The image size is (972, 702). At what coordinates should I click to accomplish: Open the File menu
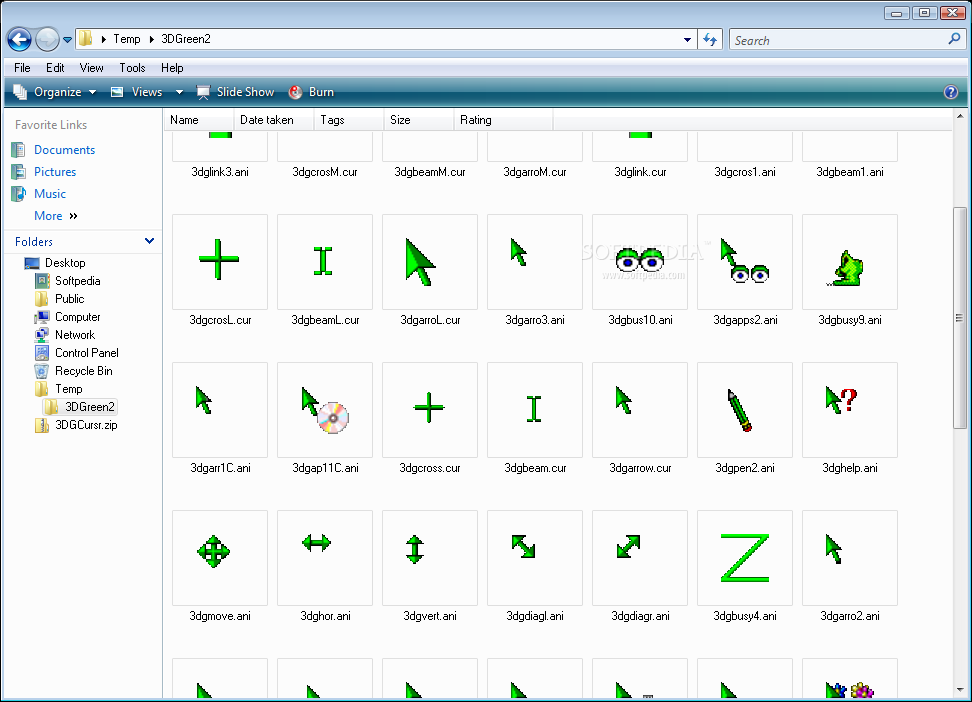[22, 68]
